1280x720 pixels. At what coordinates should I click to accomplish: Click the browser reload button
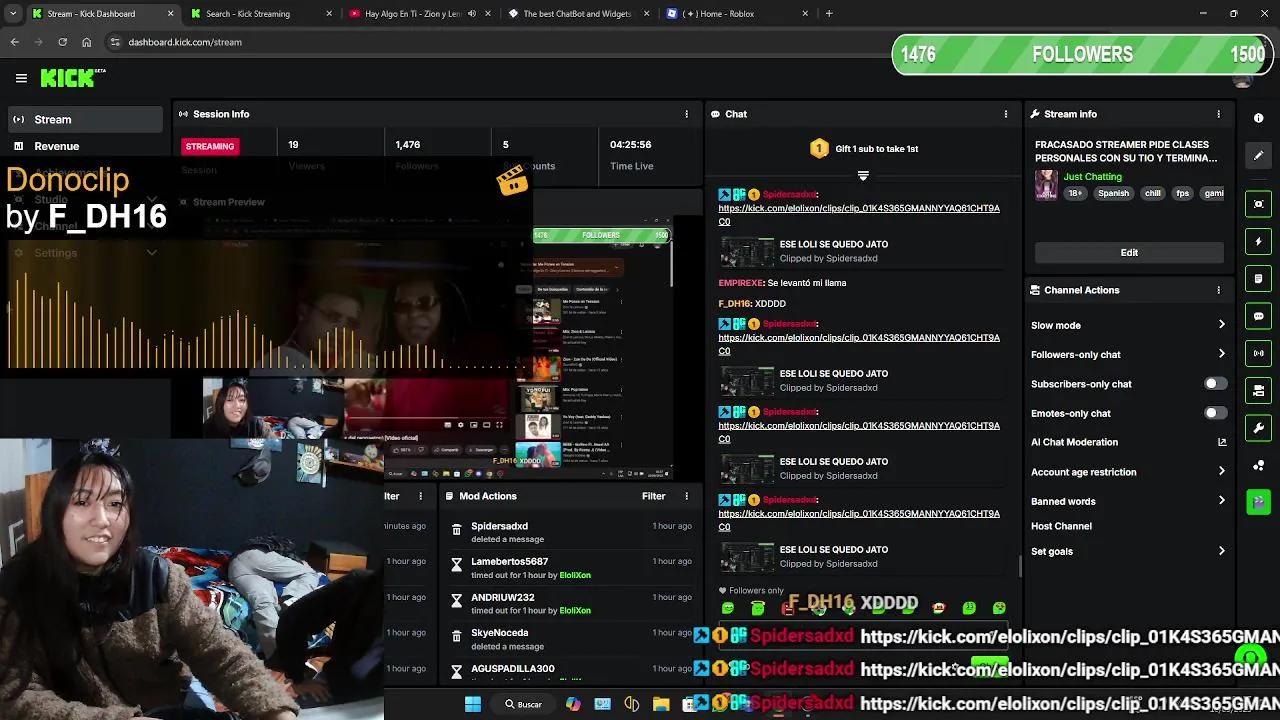pyautogui.click(x=62, y=42)
